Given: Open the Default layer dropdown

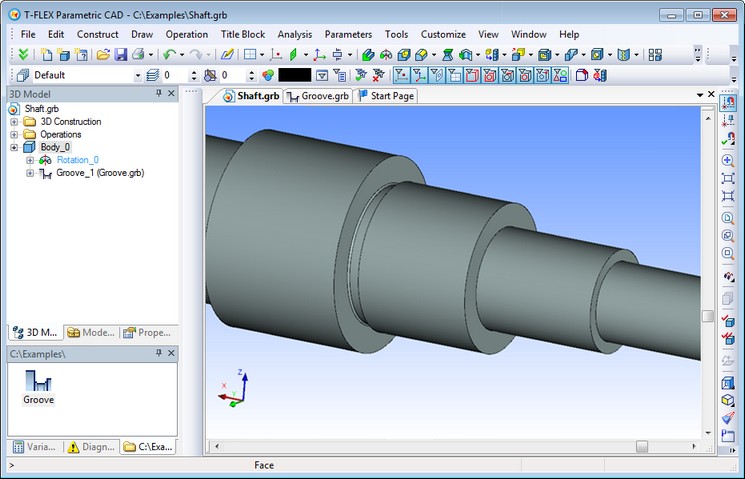Looking at the screenshot, I should 138,75.
